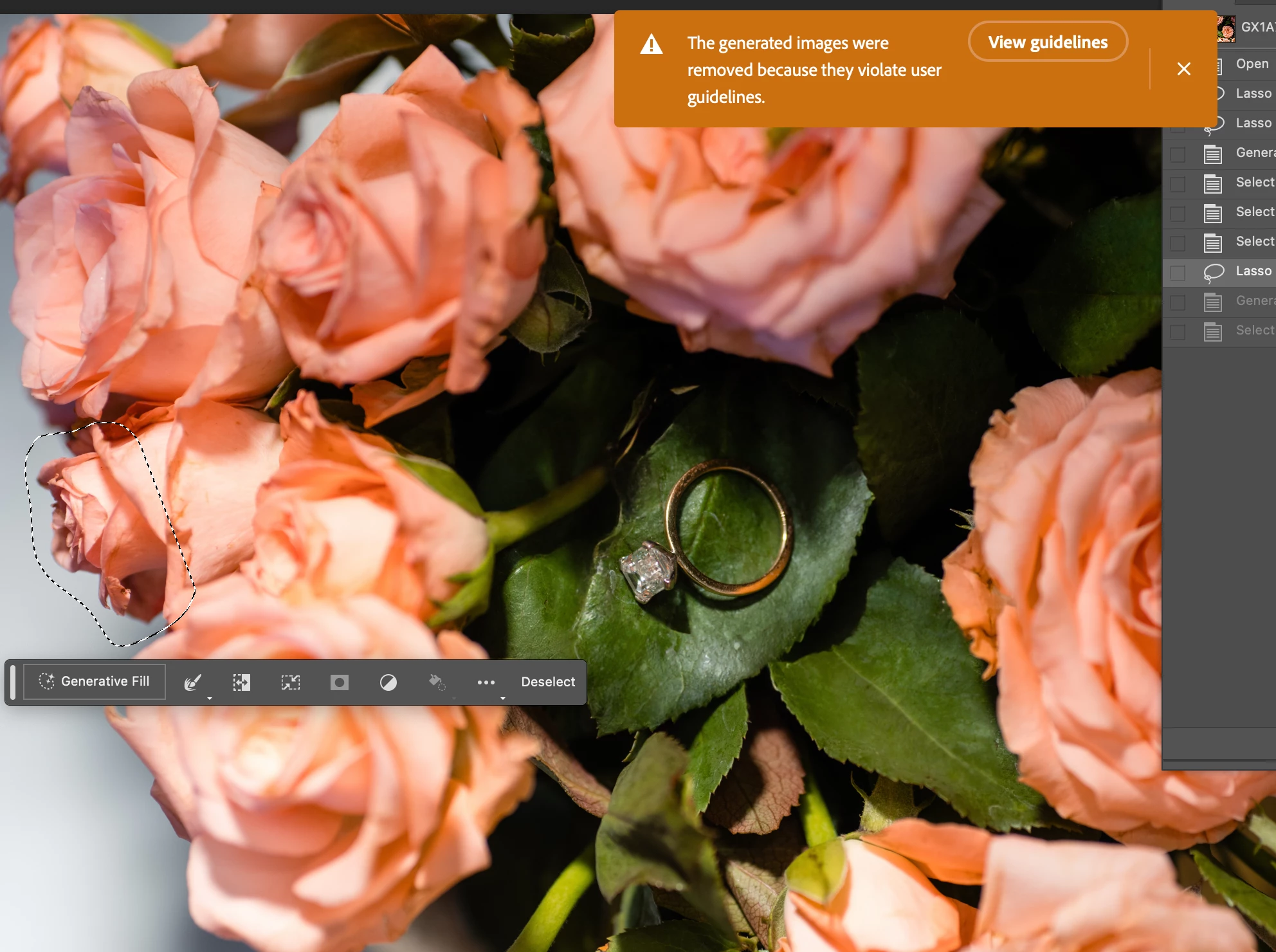Expand dropdown arrow beside the three dots
Image resolution: width=1276 pixels, height=952 pixels.
click(503, 698)
